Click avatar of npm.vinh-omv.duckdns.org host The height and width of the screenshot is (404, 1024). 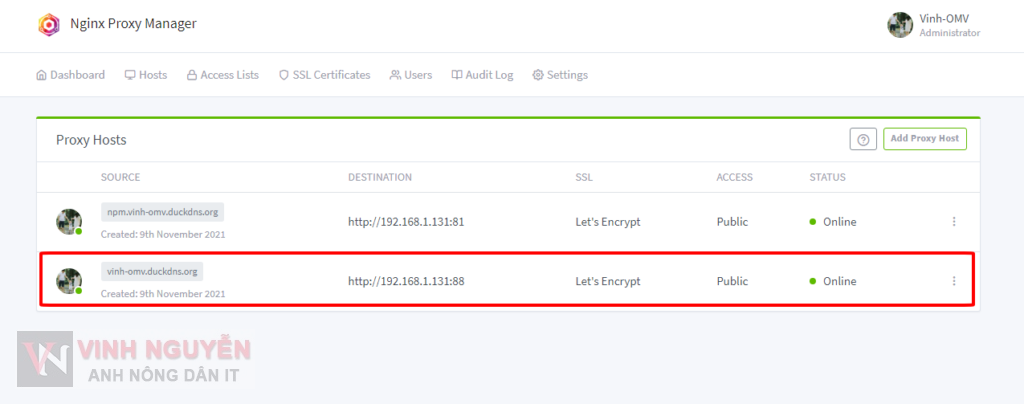point(69,222)
